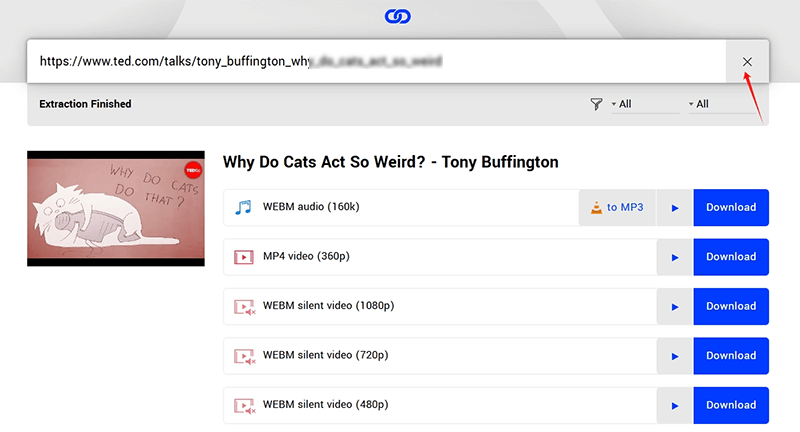Click the WEBM silent video (480p) muted icon
Screen dimensions: 800x432
click(244, 405)
